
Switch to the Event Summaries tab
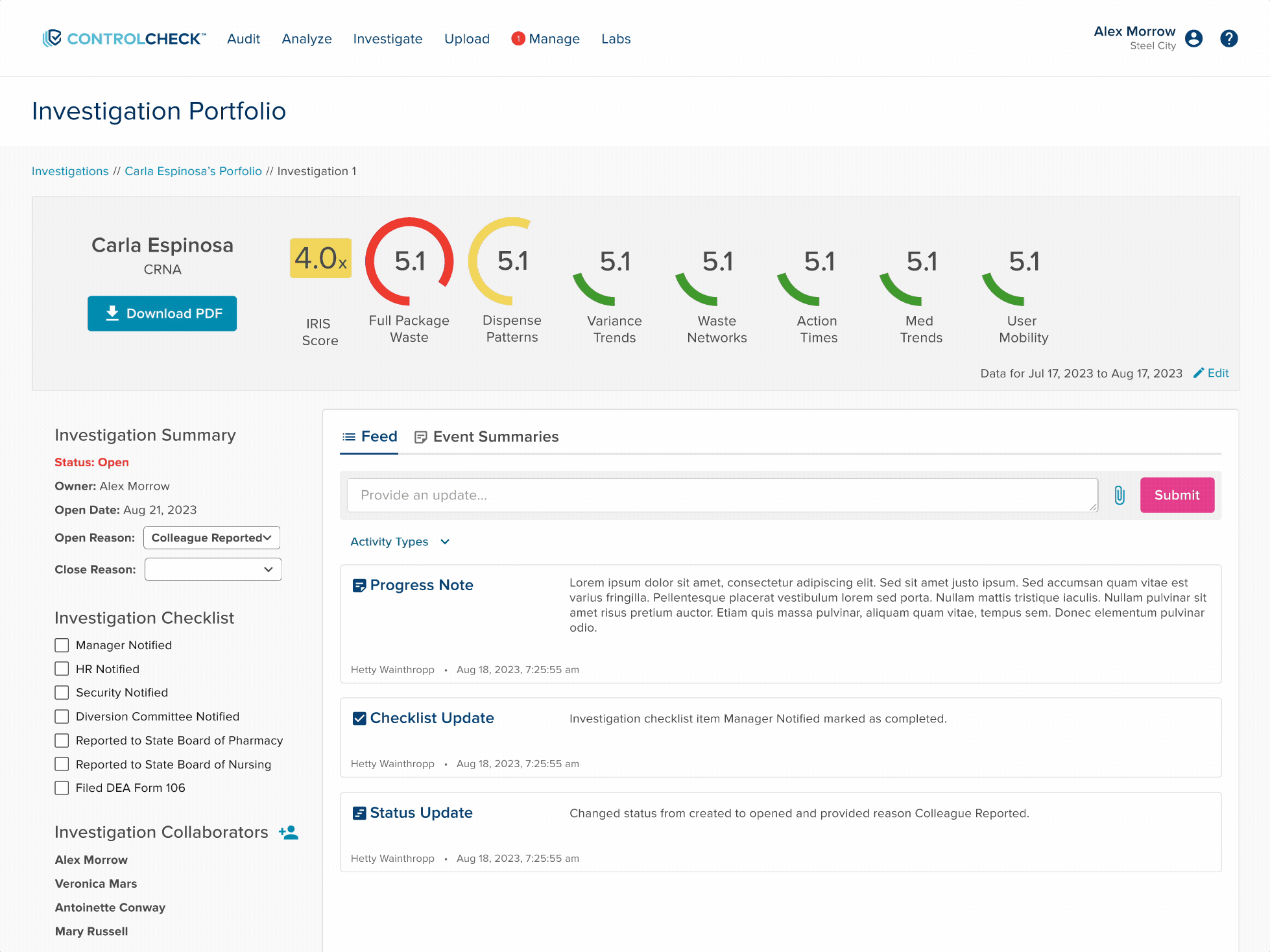486,437
